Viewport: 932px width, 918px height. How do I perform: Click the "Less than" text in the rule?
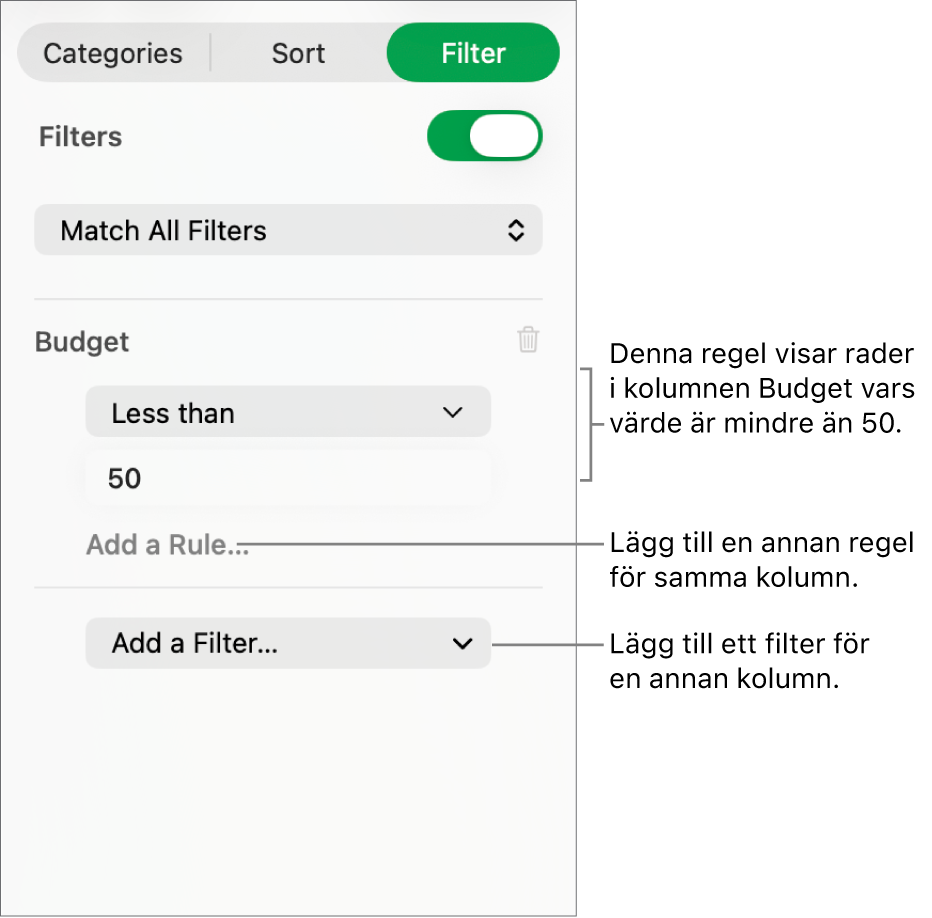pyautogui.click(x=173, y=413)
